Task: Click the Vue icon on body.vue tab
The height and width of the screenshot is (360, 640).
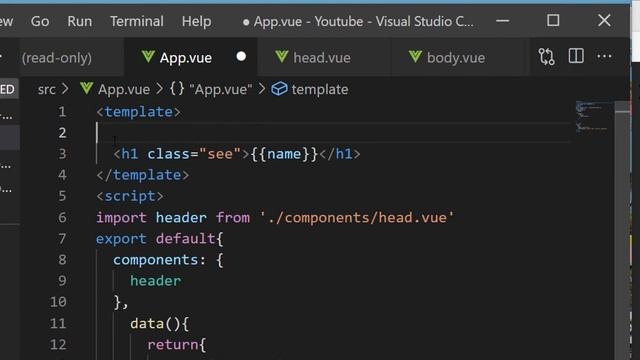Action: (415, 56)
